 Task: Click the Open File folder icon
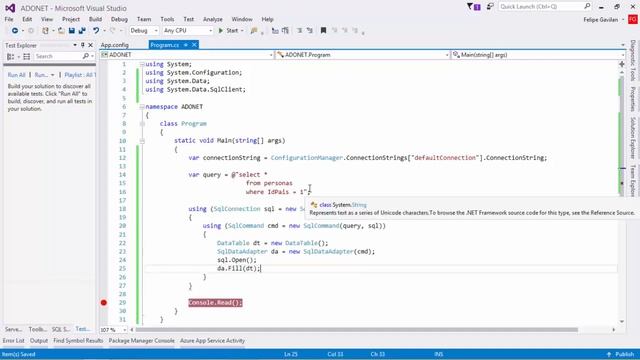61,31
